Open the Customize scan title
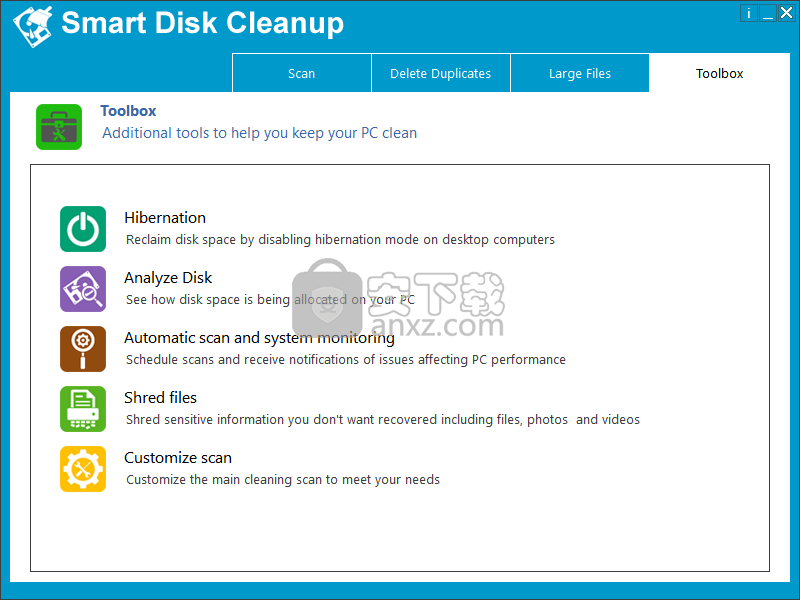The height and width of the screenshot is (600, 800). click(178, 458)
